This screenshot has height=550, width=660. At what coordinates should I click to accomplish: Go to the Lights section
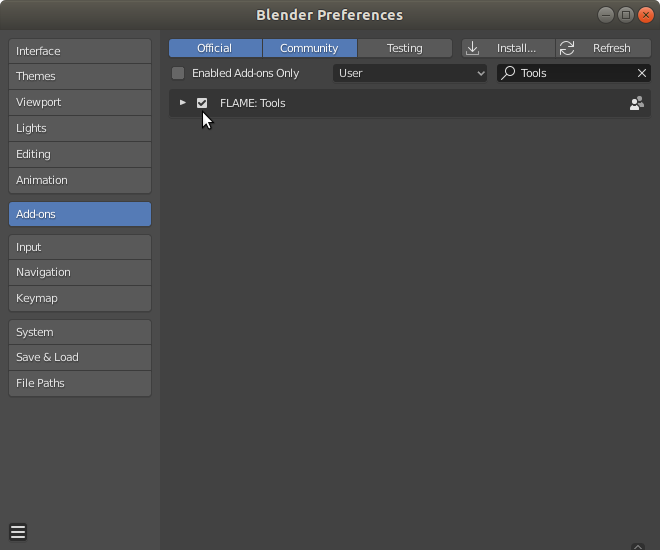point(80,128)
